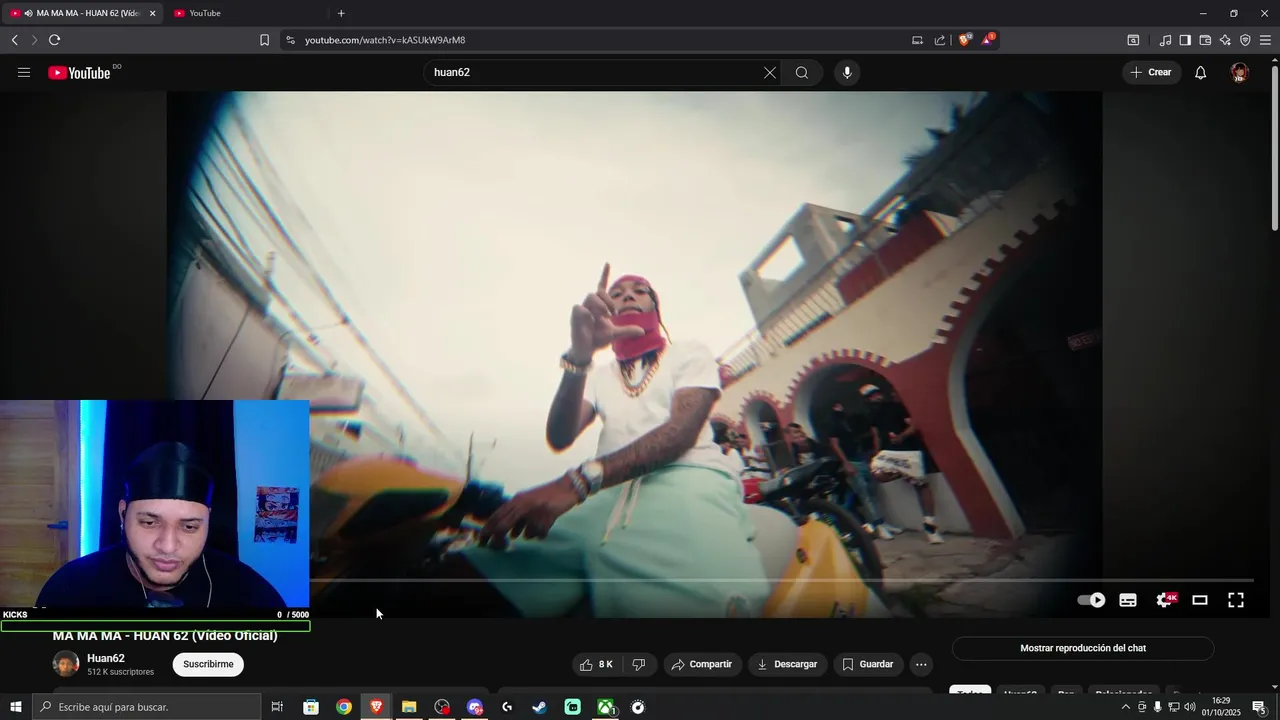The image size is (1280, 720).
Task: Dislike the video with the thumbs-down
Action: [639, 664]
